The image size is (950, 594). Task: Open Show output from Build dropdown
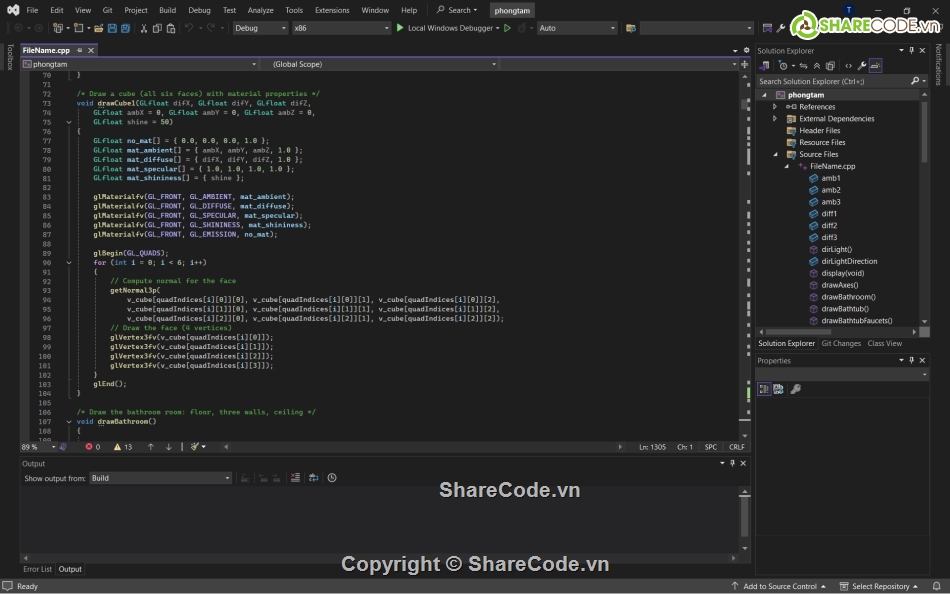point(160,478)
